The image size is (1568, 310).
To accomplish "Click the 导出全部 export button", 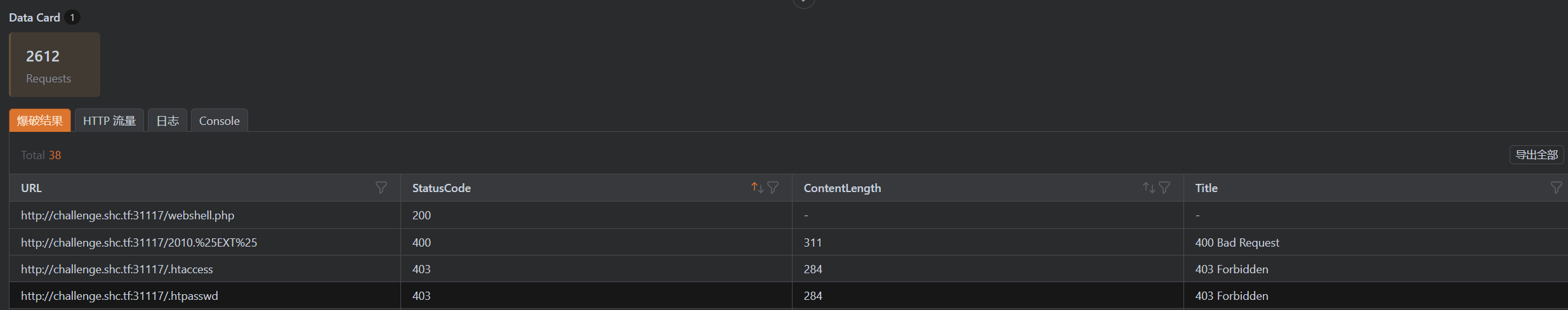I will (1536, 155).
